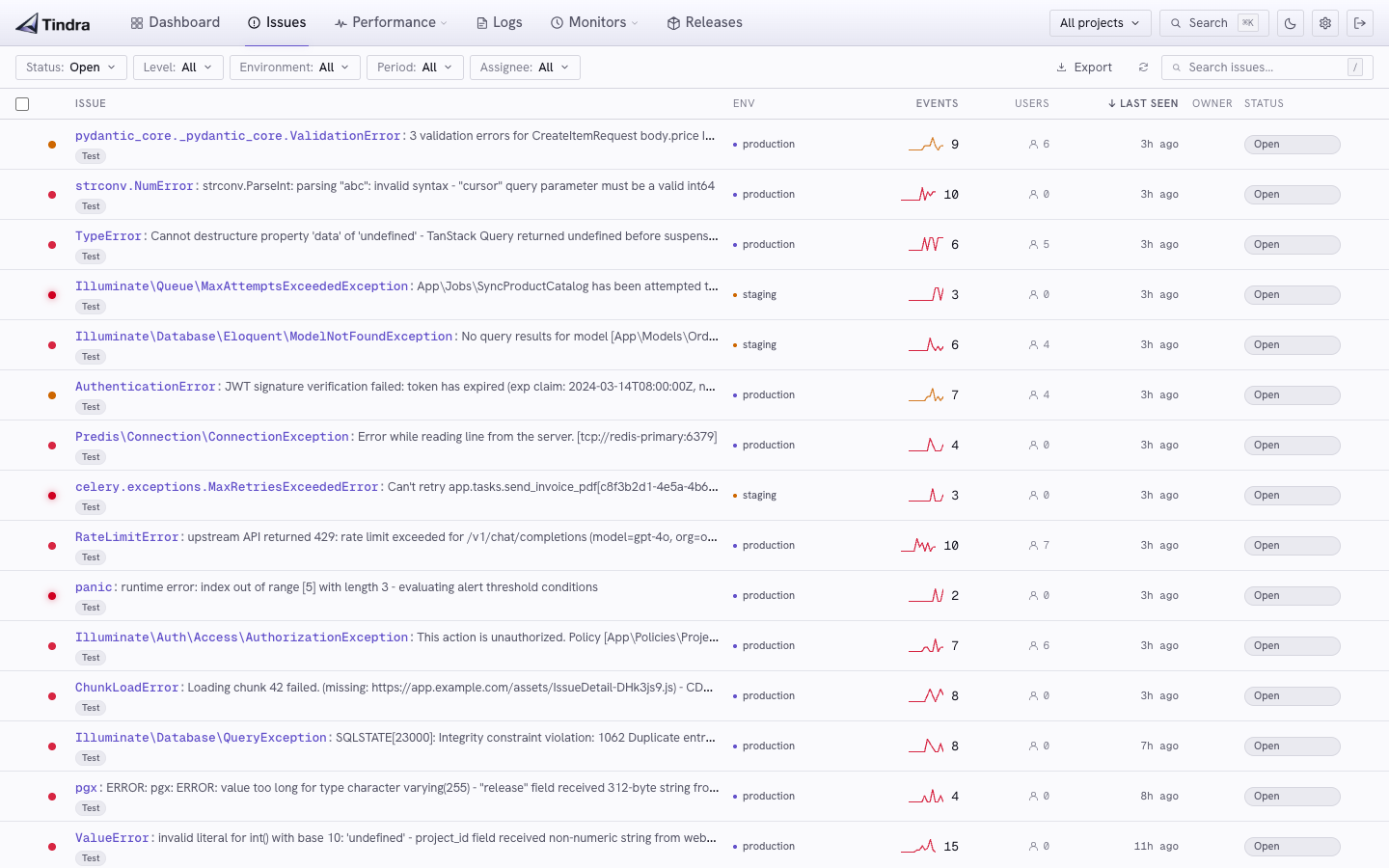Click the logout icon
Image resolution: width=1389 pixels, height=868 pixels.
1360,23
